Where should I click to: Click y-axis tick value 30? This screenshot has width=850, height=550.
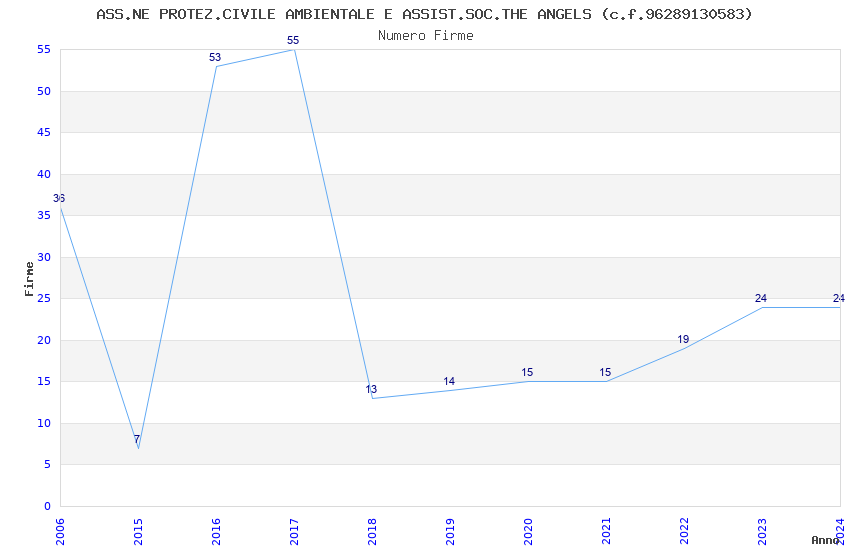point(44,257)
